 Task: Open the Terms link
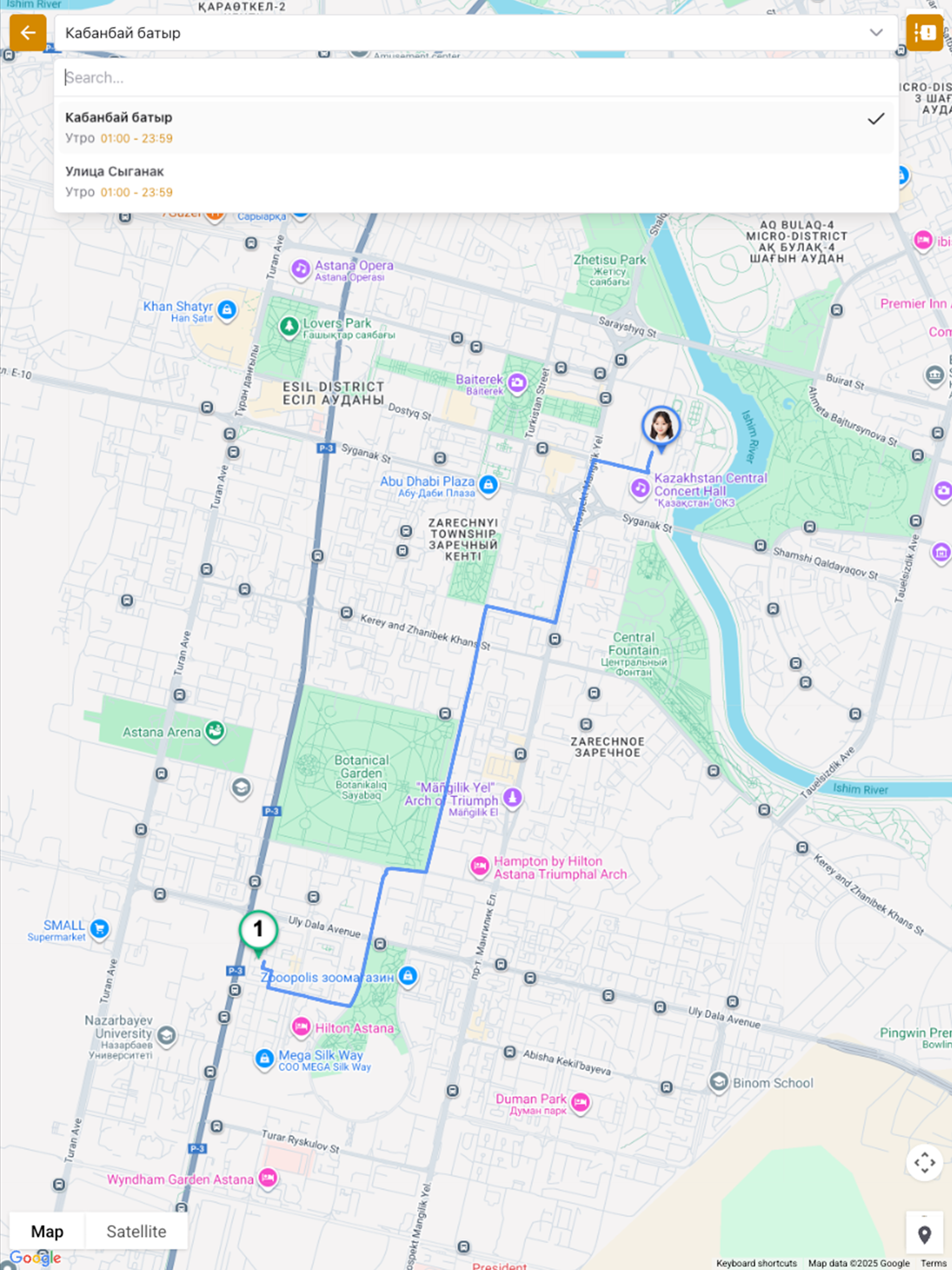point(934,1263)
